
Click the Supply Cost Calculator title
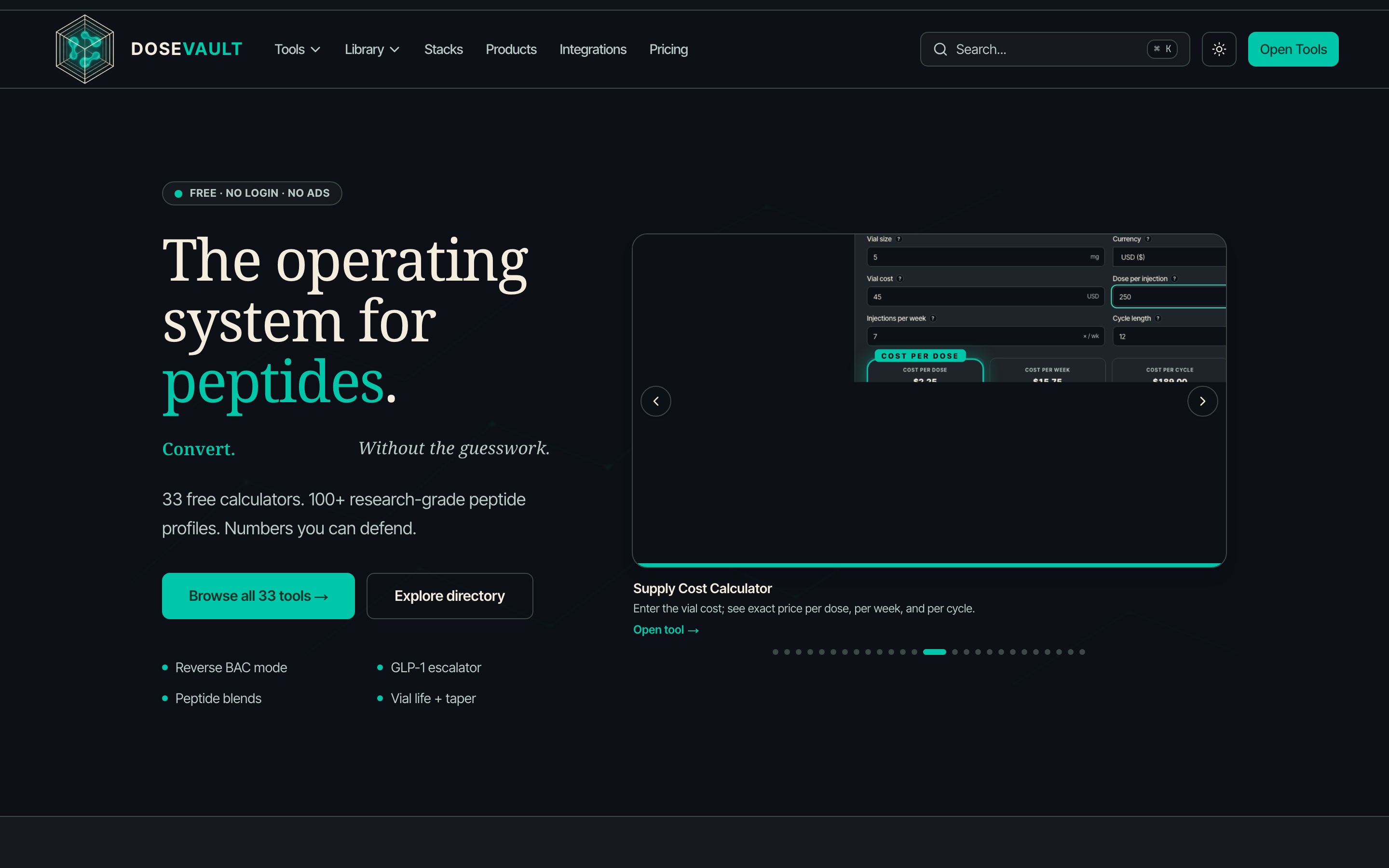click(702, 588)
